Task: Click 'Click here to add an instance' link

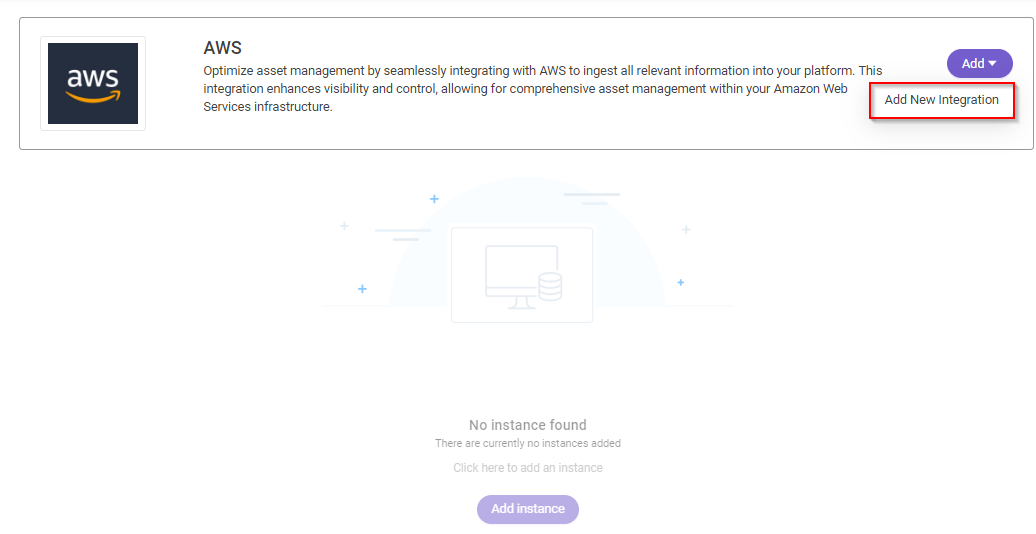Action: pos(528,468)
